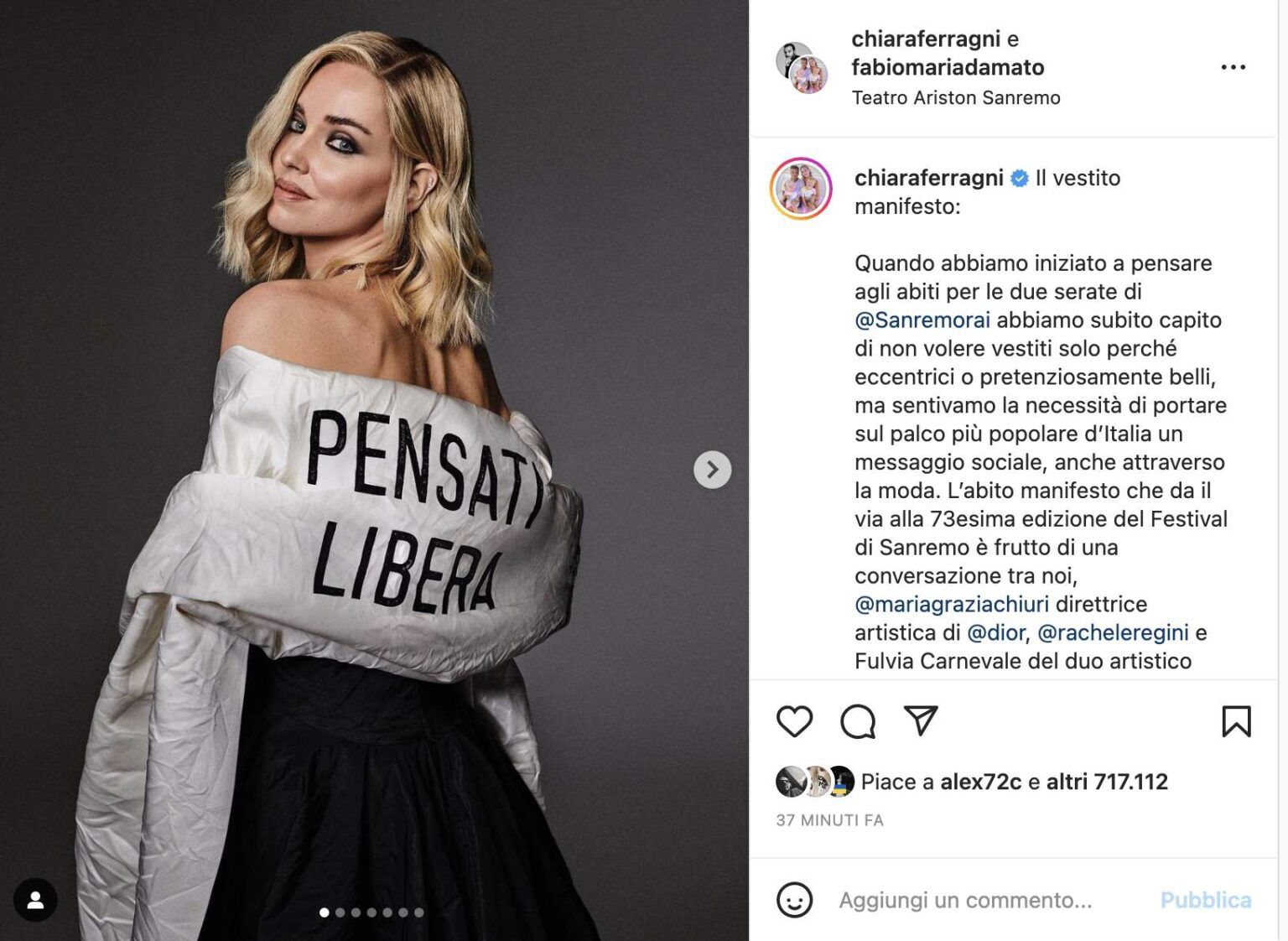Viewport: 1288px width, 941px height.
Task: Click the Pubblica button
Action: click(x=1206, y=900)
